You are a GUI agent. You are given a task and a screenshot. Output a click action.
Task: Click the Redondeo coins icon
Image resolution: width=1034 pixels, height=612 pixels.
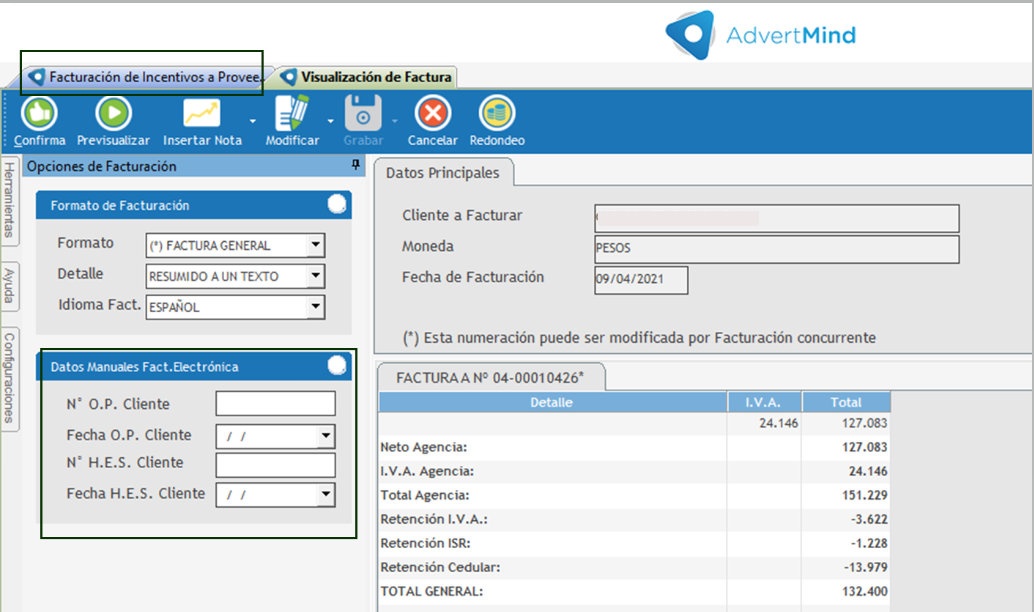pyautogui.click(x=497, y=113)
